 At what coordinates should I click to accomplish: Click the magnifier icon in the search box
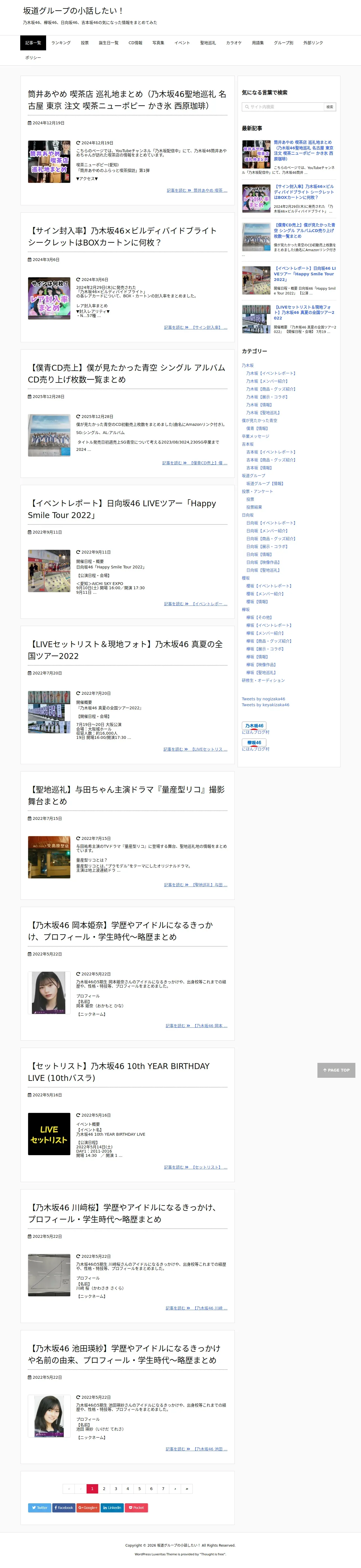tap(247, 107)
